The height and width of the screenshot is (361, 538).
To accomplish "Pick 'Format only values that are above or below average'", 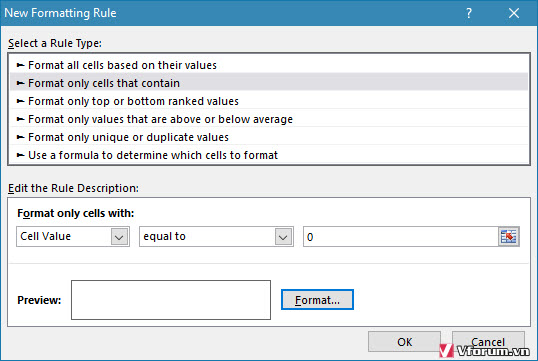I will 269,119.
